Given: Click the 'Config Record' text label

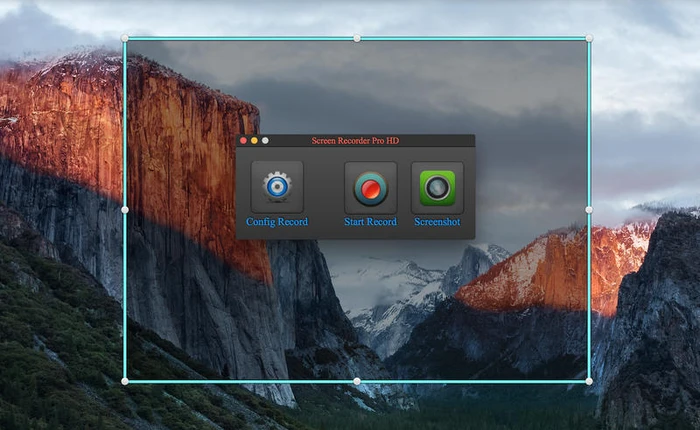Looking at the screenshot, I should click(x=277, y=222).
